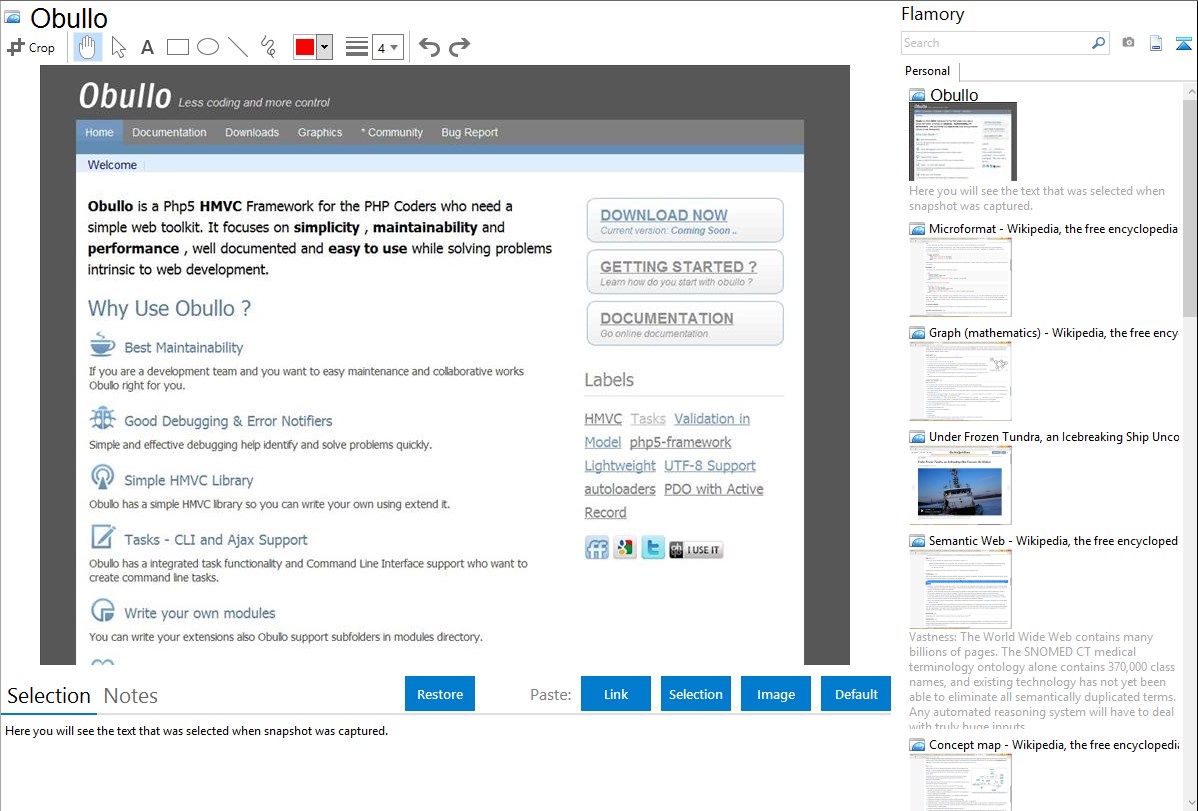This screenshot has width=1198, height=811.
Task: Undo the last annotation
Action: click(x=429, y=47)
